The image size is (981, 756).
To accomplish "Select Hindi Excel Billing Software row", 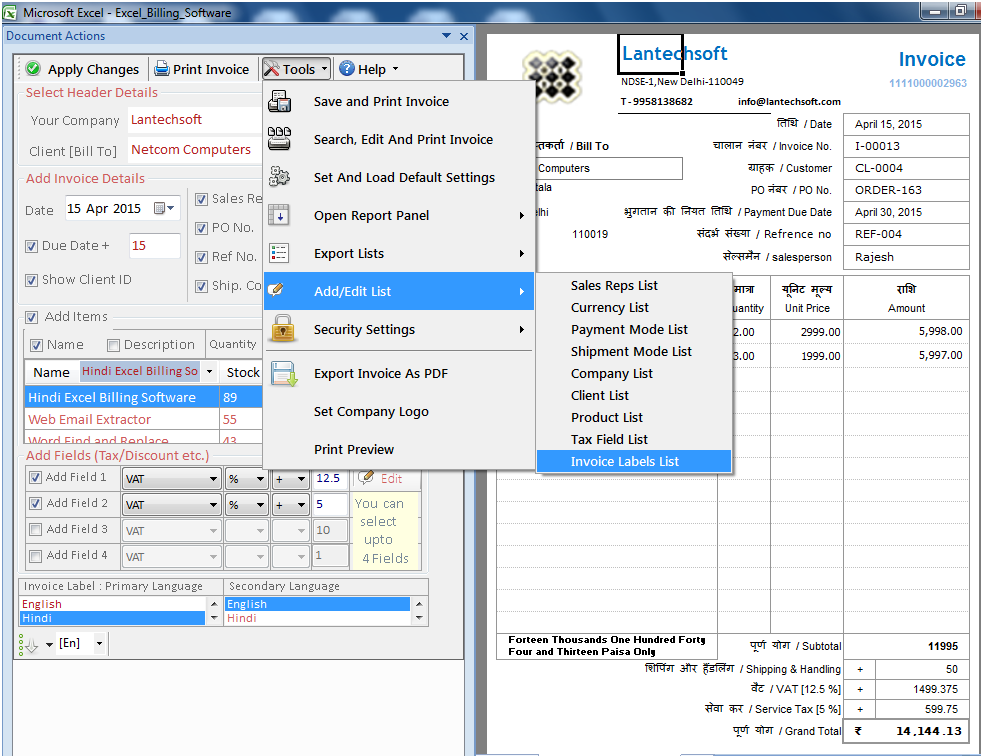I will (x=143, y=397).
